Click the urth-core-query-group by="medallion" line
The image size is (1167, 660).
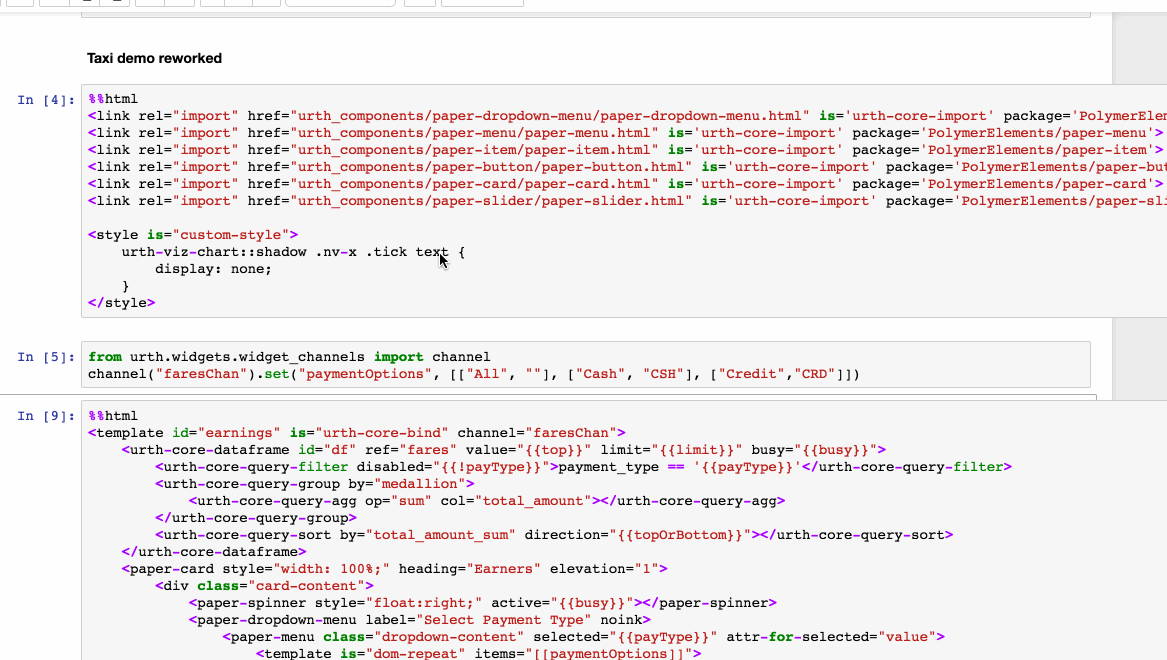[315, 484]
